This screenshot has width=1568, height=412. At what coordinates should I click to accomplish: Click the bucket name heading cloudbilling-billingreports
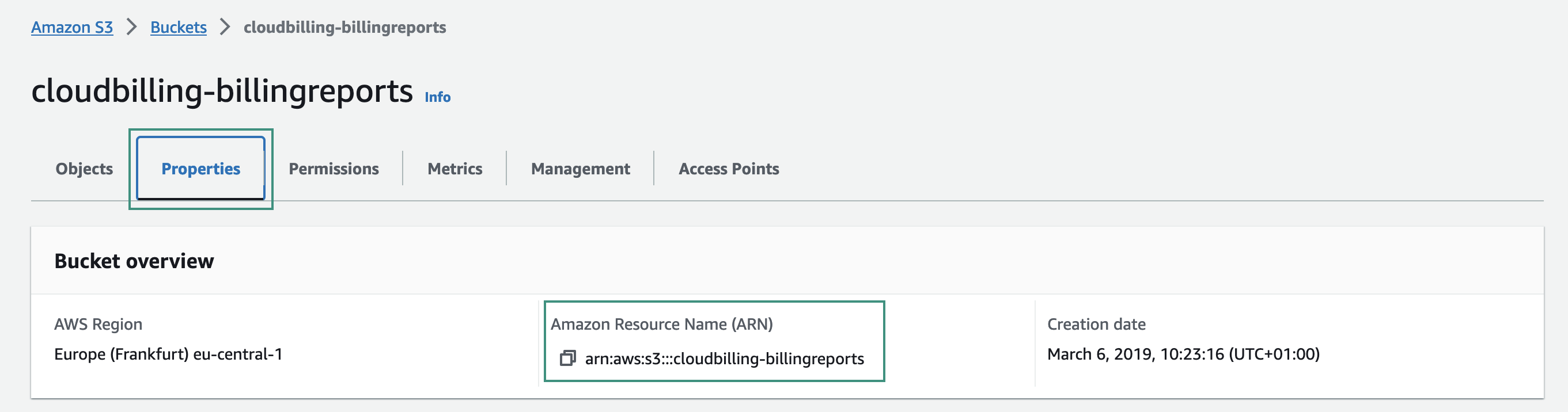point(222,91)
